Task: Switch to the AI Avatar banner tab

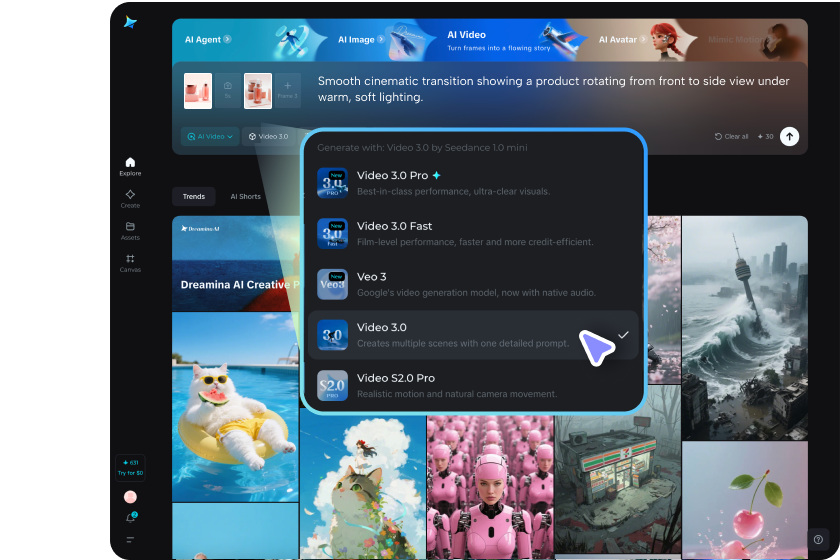Action: 622,40
